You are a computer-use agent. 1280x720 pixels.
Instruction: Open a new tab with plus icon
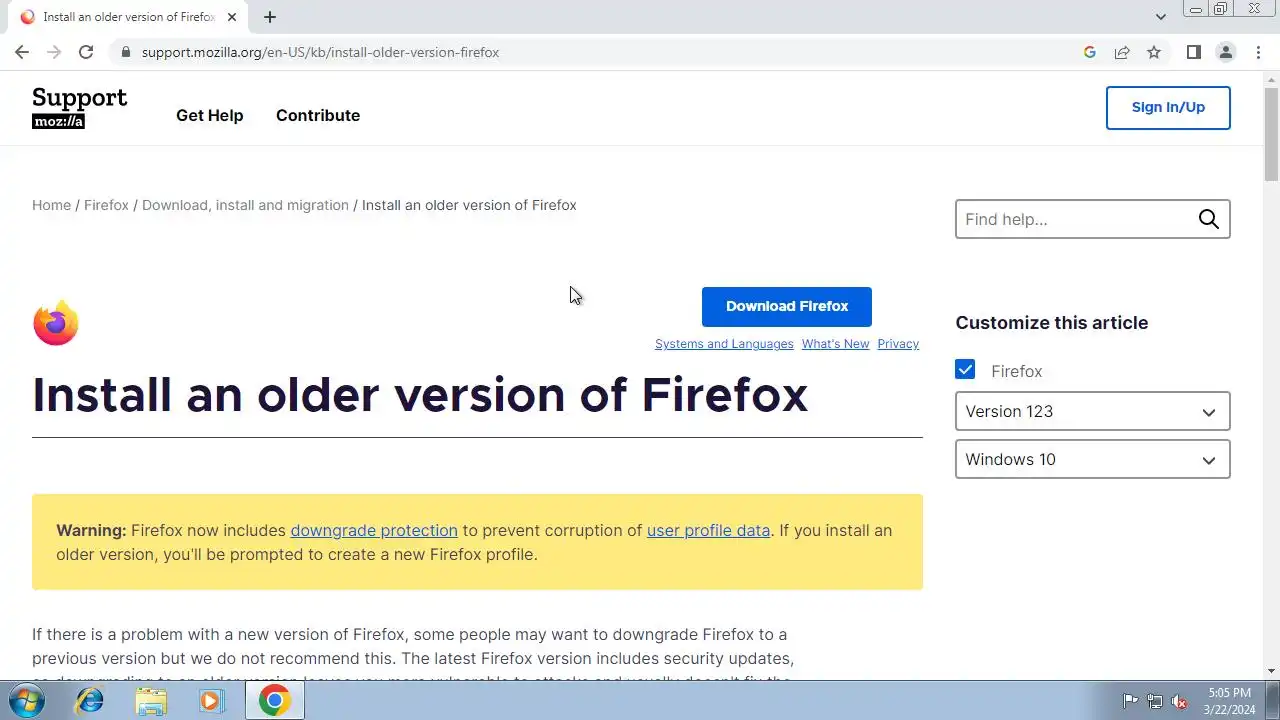tap(270, 17)
